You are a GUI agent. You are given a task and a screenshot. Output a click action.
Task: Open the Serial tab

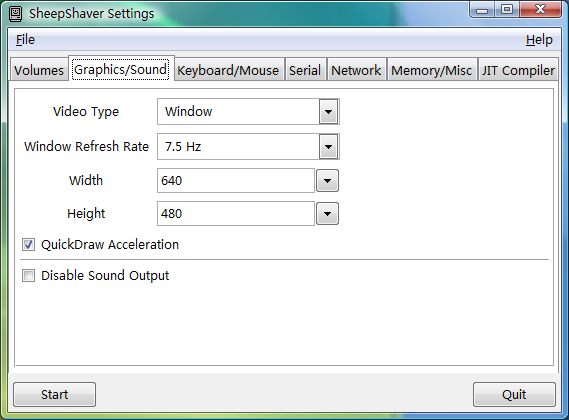pos(305,70)
